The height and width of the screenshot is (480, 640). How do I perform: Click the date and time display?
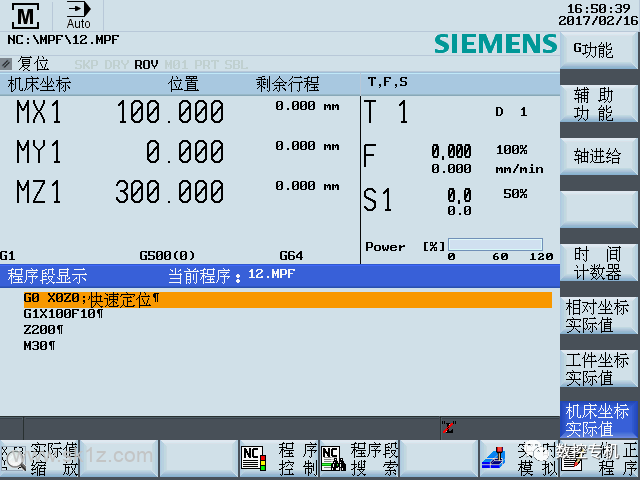(598, 14)
